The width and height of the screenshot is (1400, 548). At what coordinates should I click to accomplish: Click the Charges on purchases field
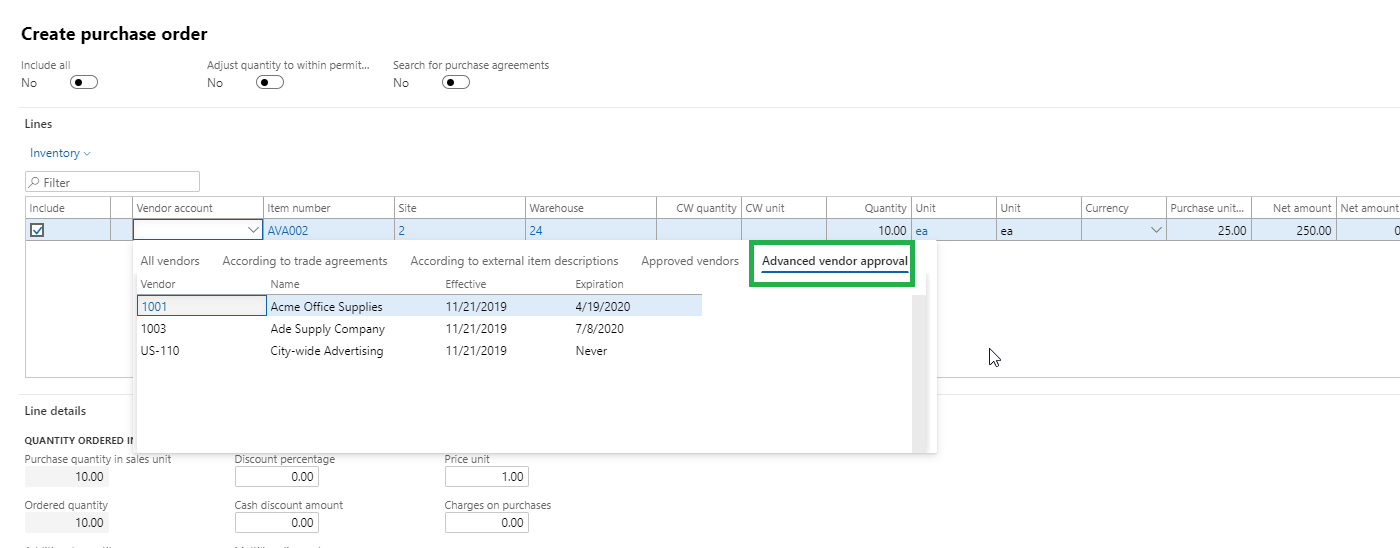[487, 523]
